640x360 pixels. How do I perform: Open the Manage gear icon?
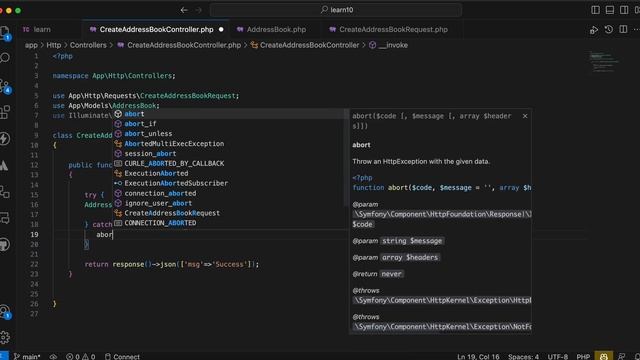[x=5, y=337]
